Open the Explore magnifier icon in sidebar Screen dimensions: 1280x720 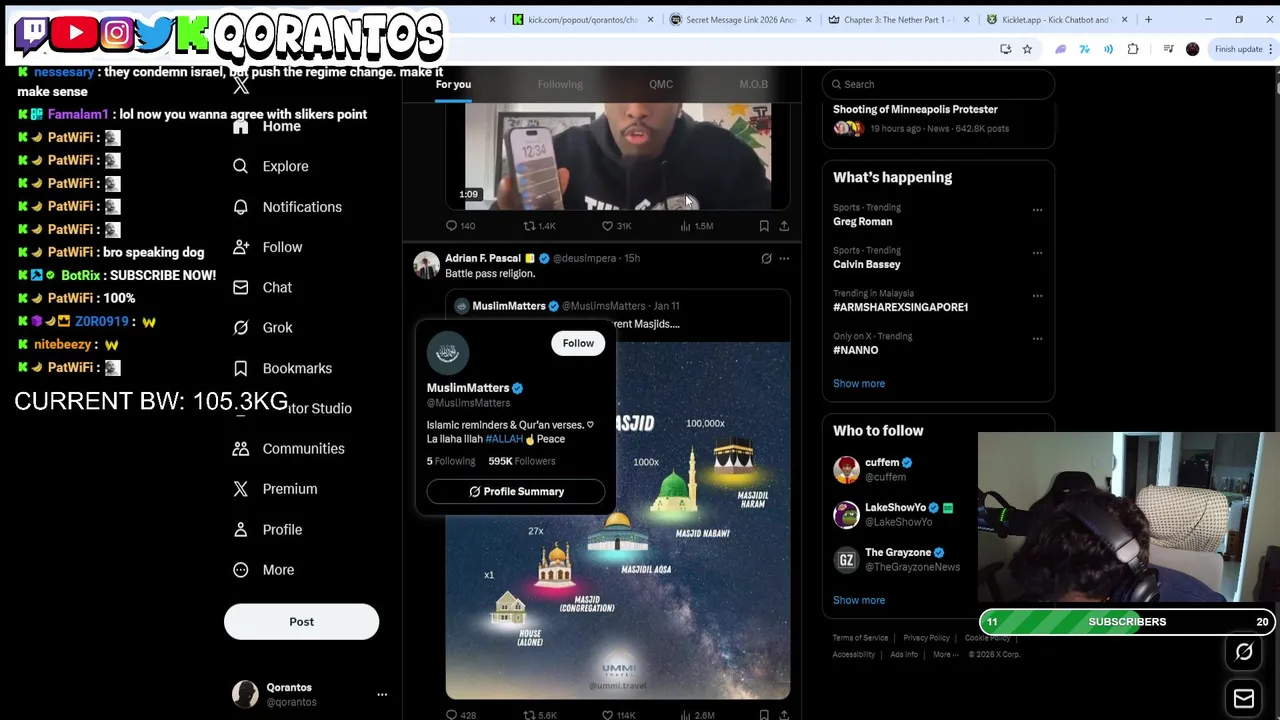click(x=240, y=166)
